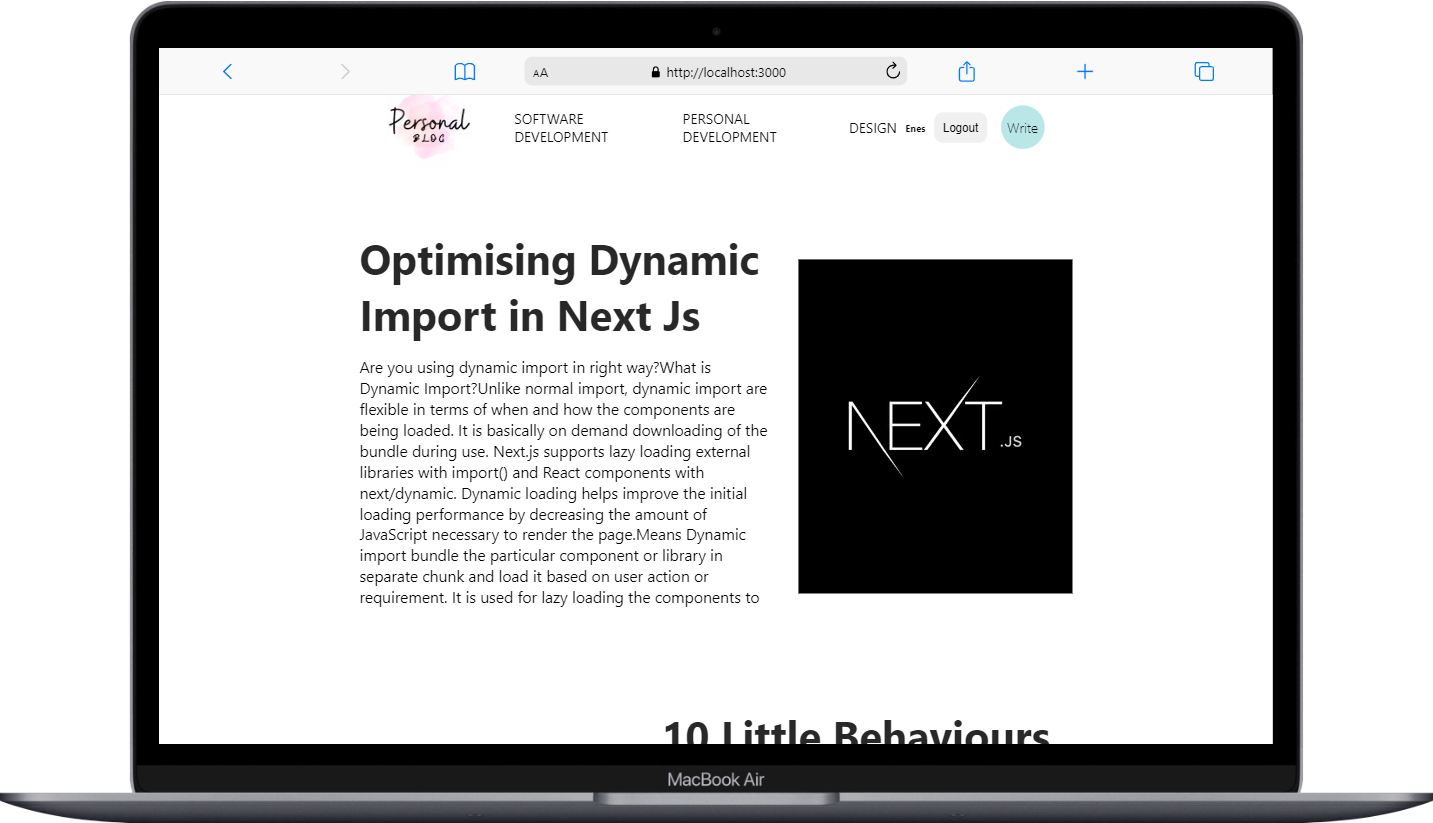Image resolution: width=1433 pixels, height=823 pixels.
Task: Reload the page with refresh icon
Action: coord(893,71)
